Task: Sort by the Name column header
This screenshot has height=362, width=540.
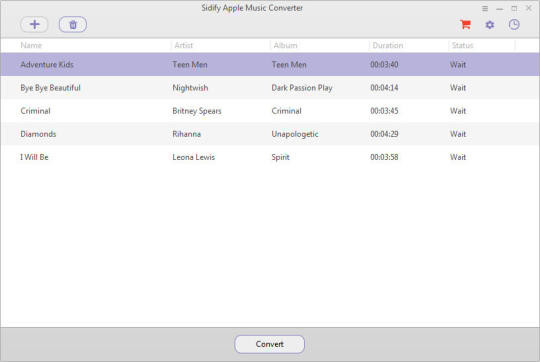Action: (31, 45)
